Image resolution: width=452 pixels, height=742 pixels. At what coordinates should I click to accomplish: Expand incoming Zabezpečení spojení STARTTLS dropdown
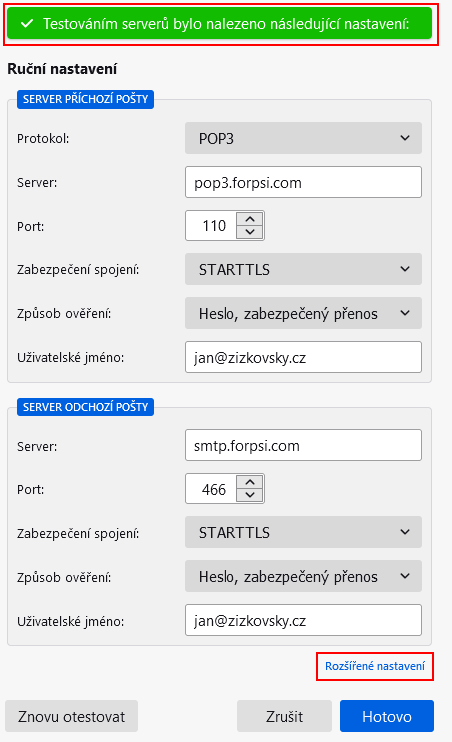(x=303, y=269)
